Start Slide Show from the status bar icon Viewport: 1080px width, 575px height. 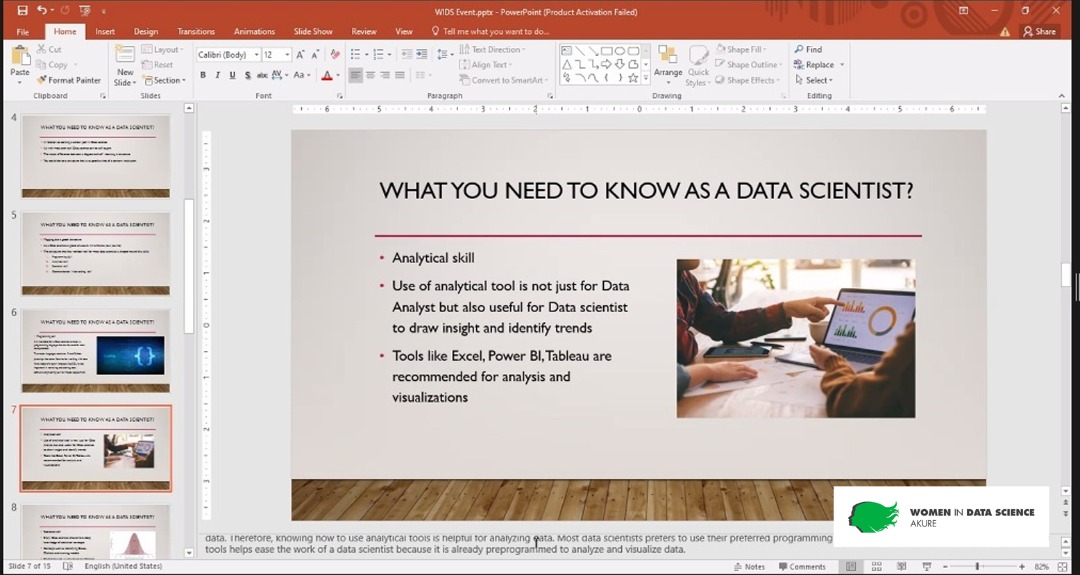click(927, 566)
